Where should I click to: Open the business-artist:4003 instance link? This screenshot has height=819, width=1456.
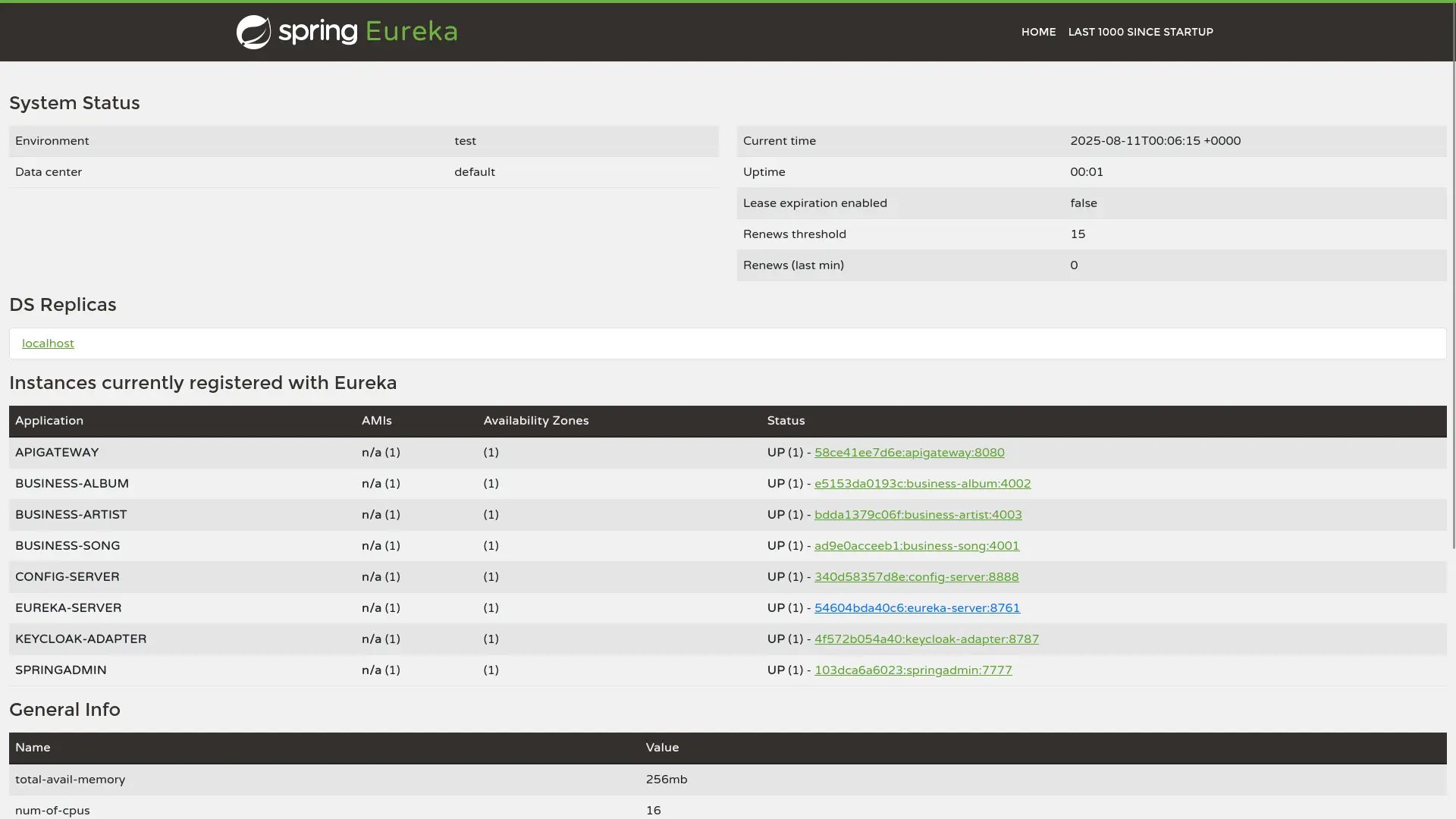pos(918,515)
